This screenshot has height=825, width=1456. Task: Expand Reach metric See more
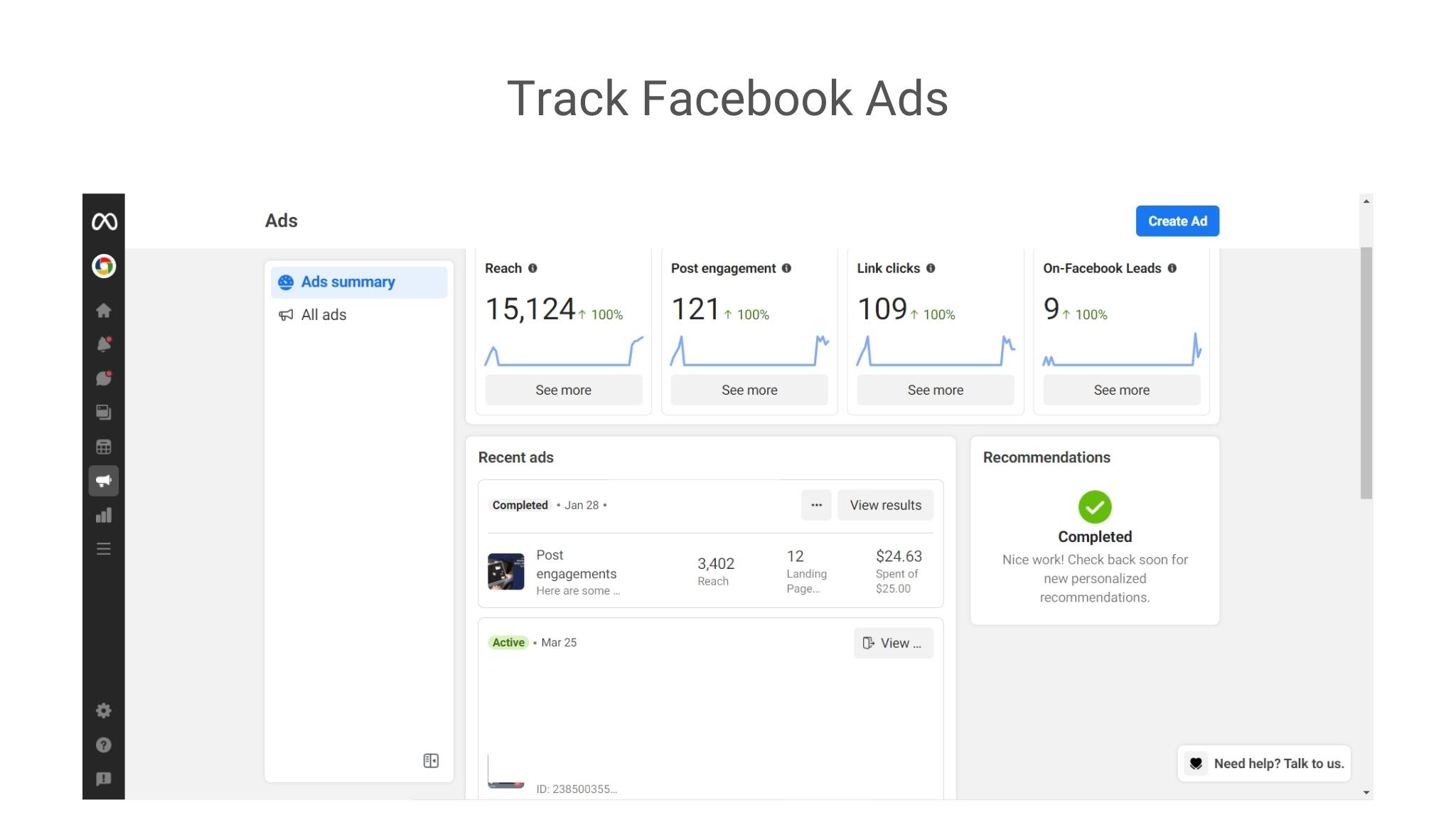tap(563, 390)
